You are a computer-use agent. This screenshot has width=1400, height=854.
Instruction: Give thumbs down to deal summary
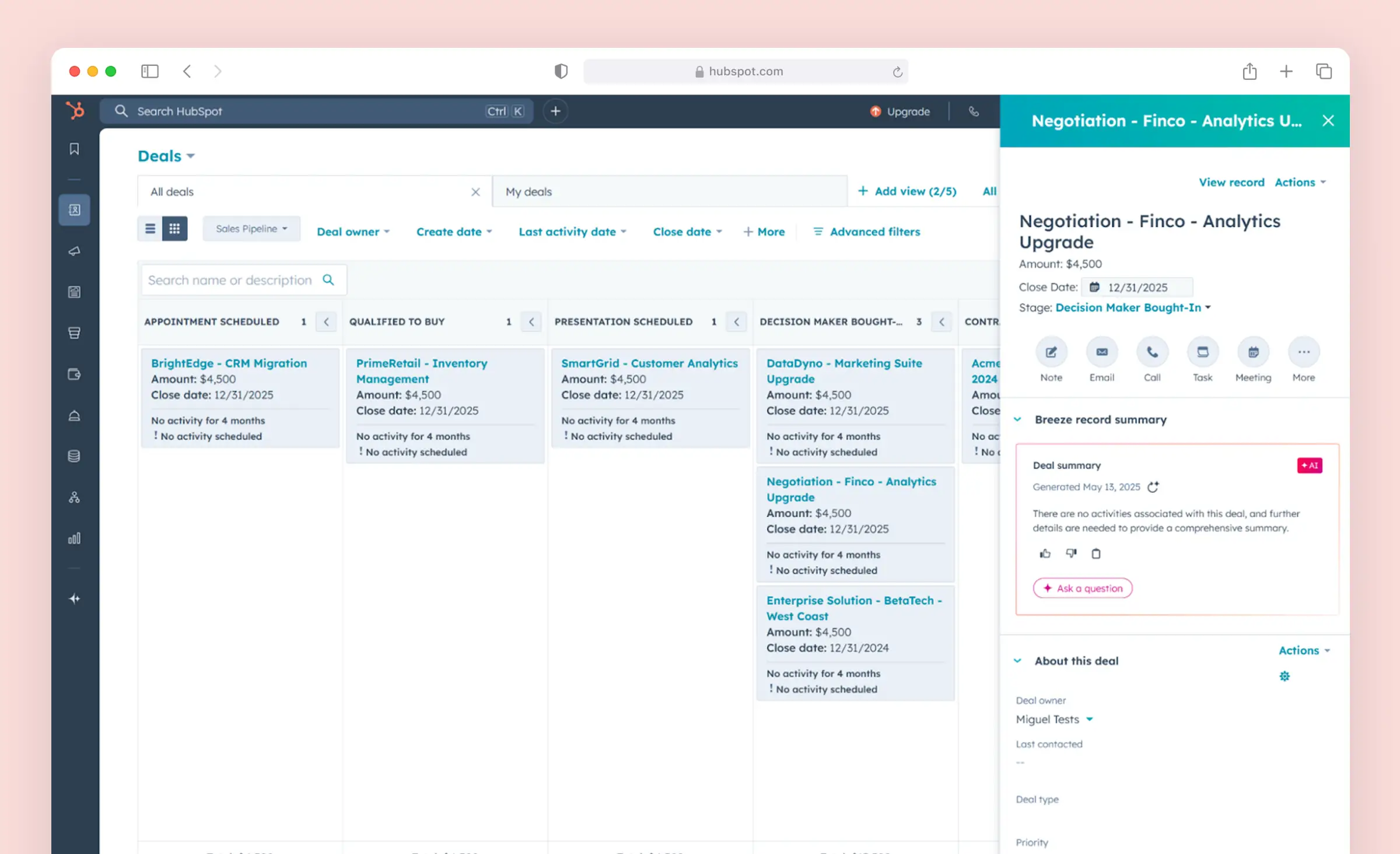1071,553
